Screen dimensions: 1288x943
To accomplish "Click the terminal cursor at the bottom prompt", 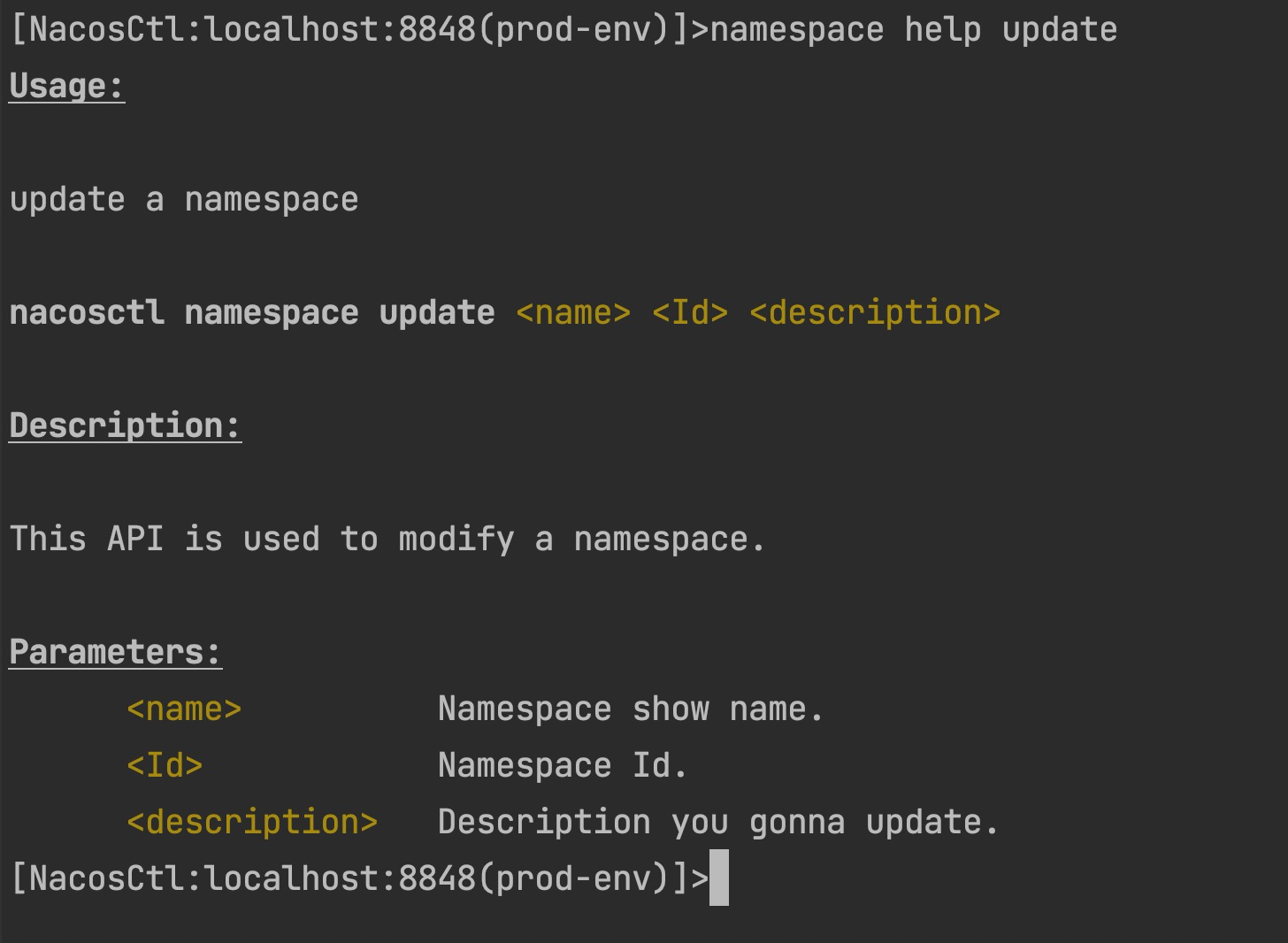I will (x=719, y=878).
